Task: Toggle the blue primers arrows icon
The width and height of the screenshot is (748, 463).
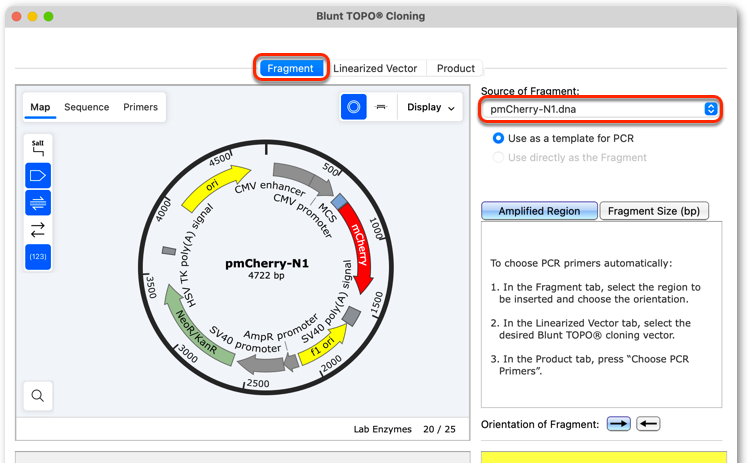Action: click(38, 203)
